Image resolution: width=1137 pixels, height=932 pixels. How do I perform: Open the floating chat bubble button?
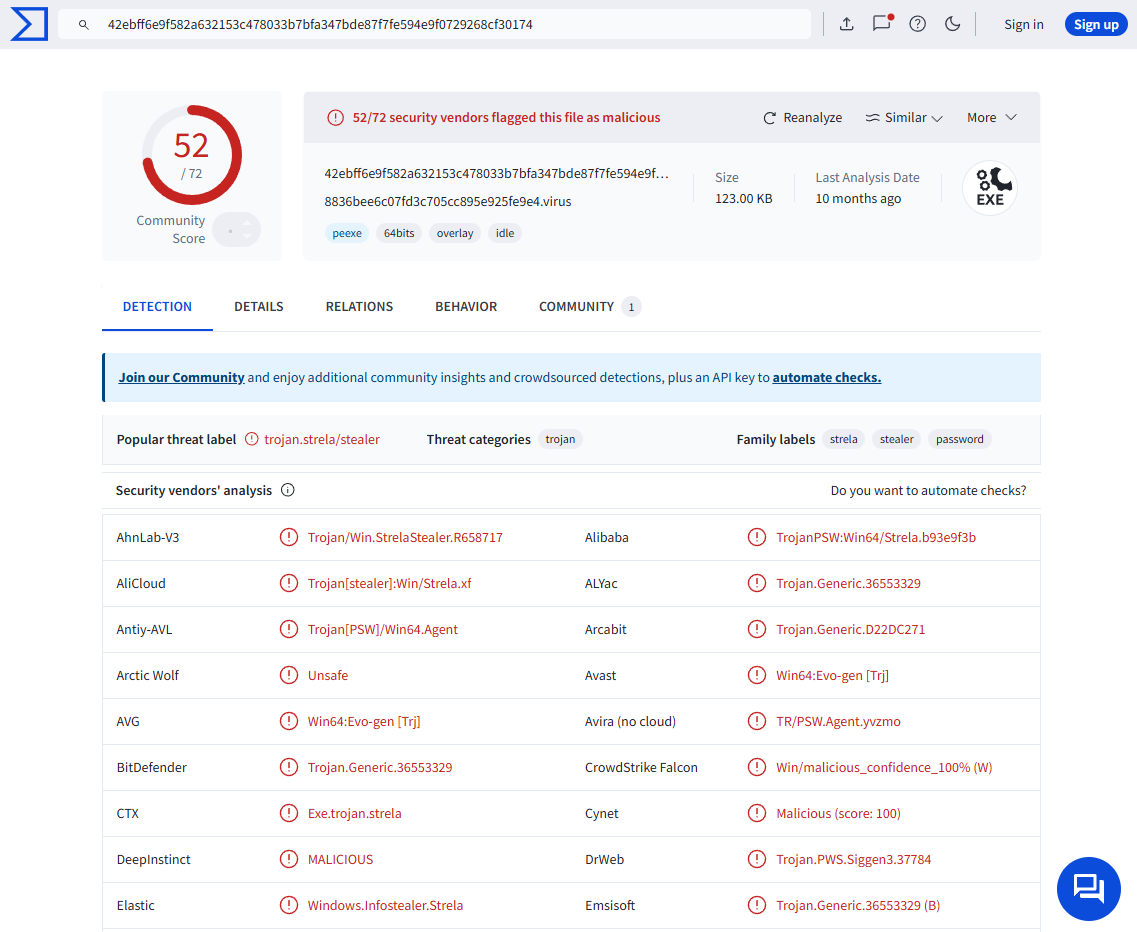[x=1088, y=888]
